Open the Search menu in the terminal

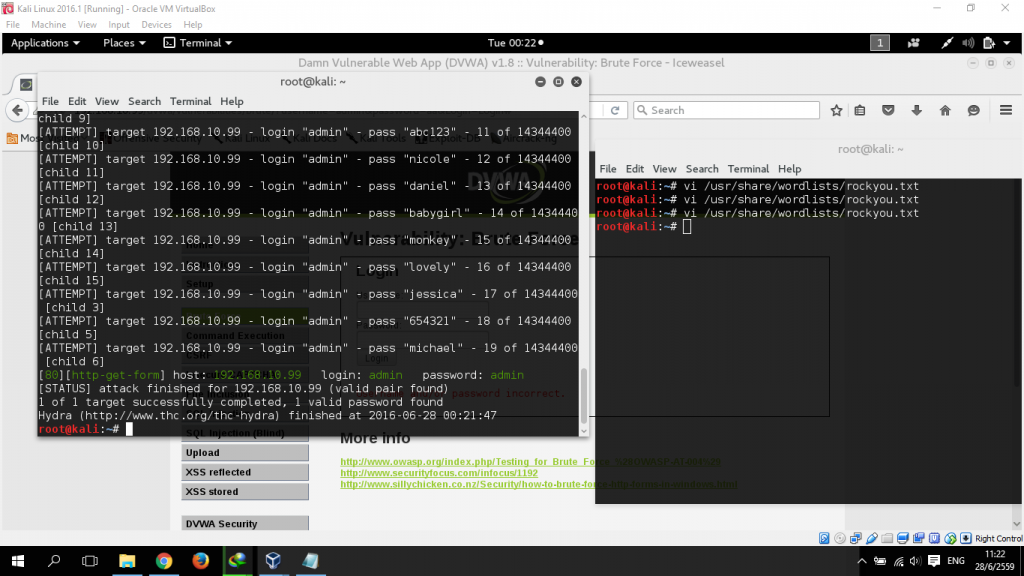144,101
